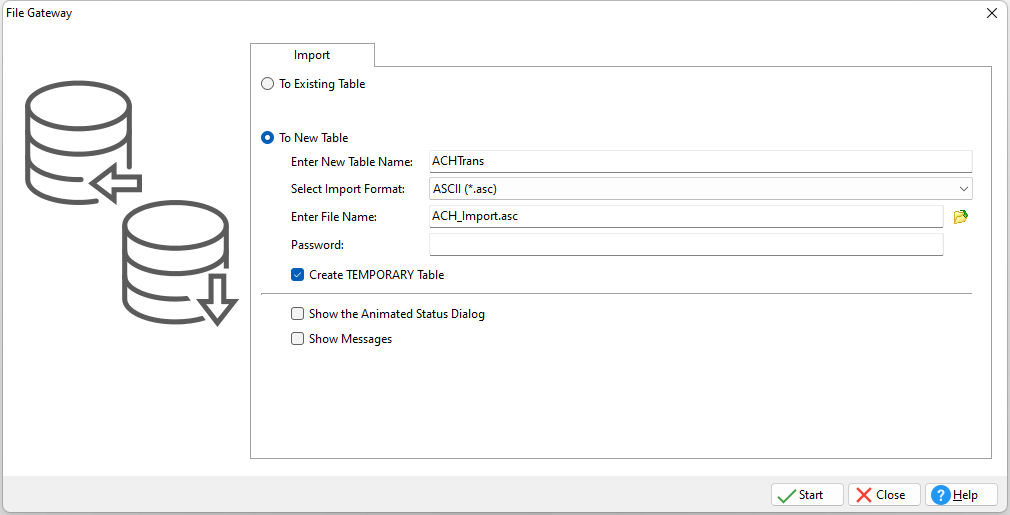Uncheck Create TEMPORARY Table checkbox
Screen dimensions: 1010x515
click(297, 275)
